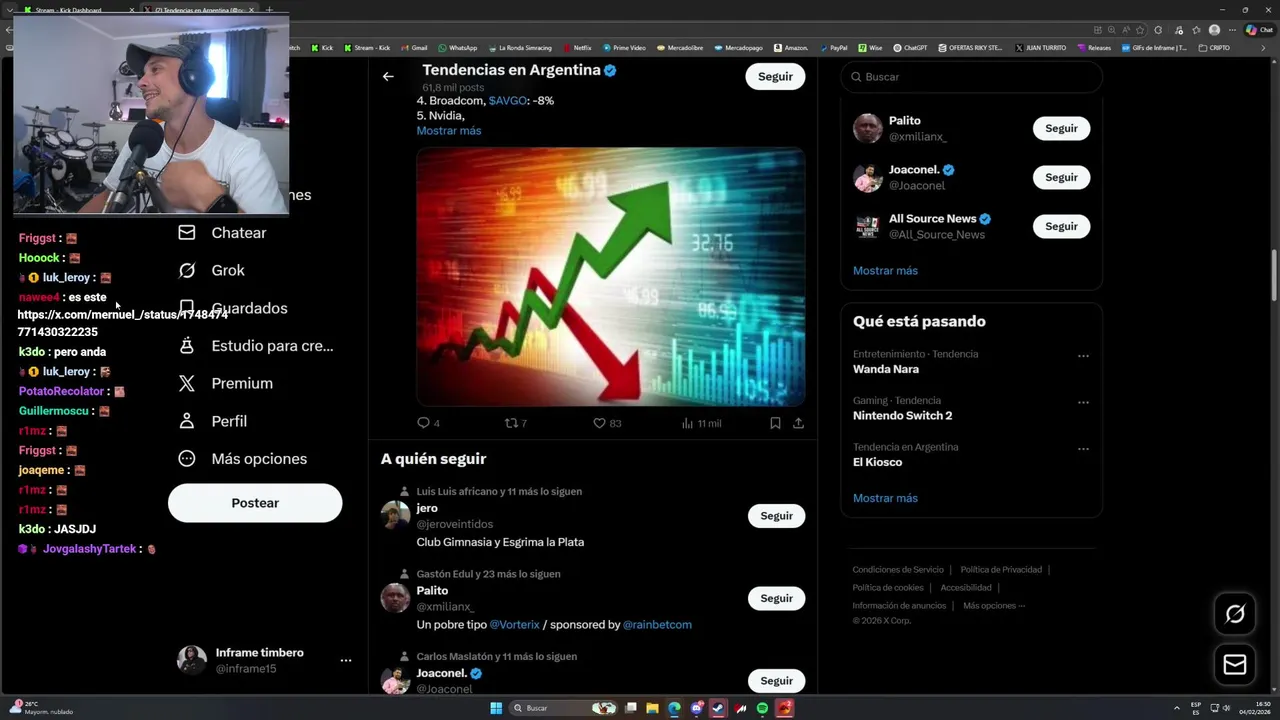
Task: Repost the stock market post
Action: tap(516, 423)
